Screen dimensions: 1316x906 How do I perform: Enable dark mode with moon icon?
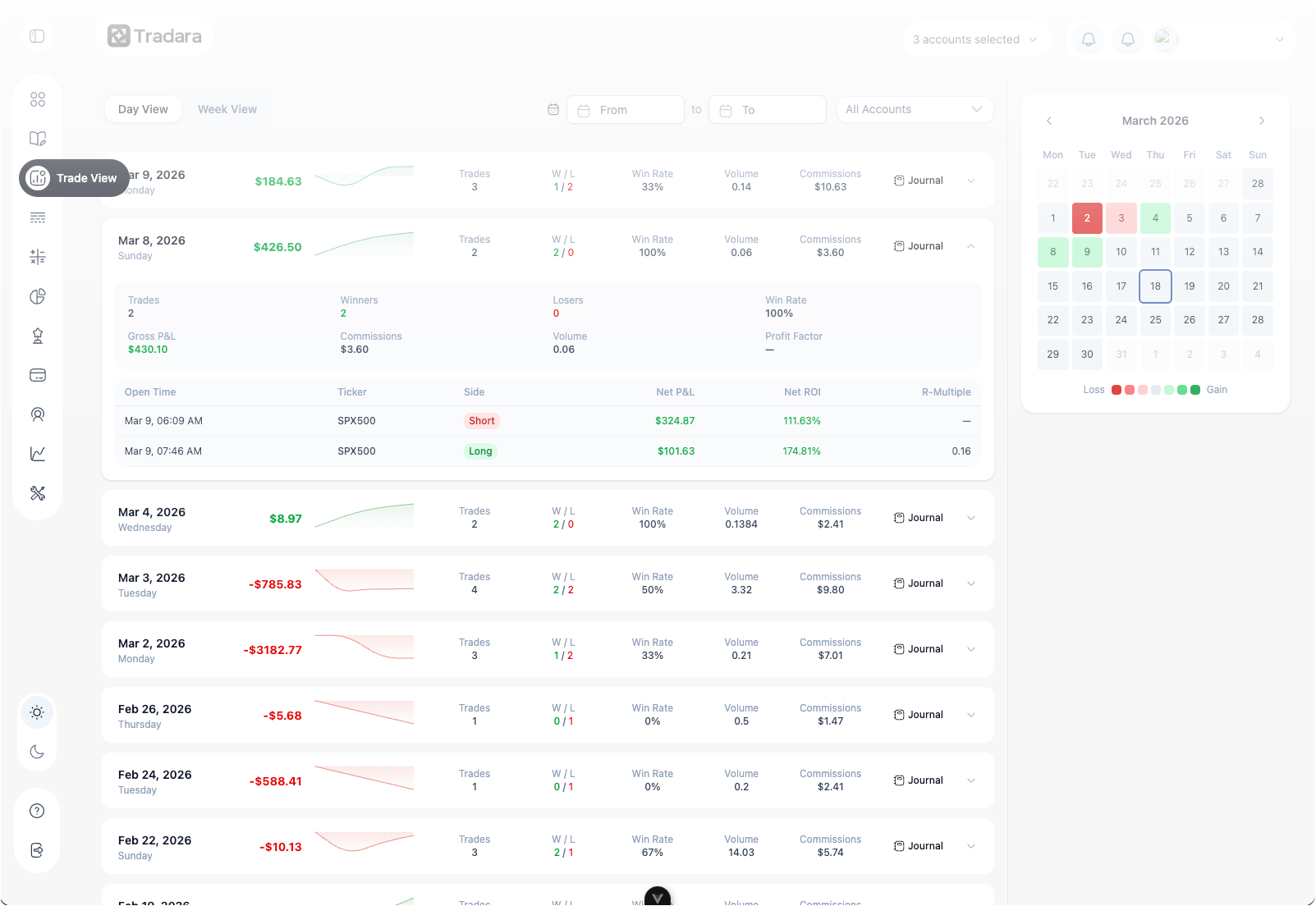pos(37,752)
